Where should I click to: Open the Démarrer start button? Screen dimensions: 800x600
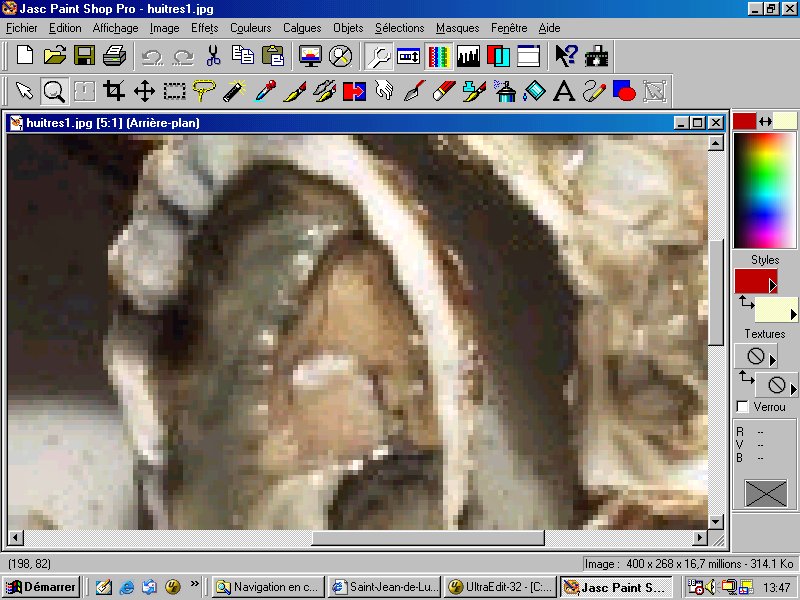click(41, 587)
